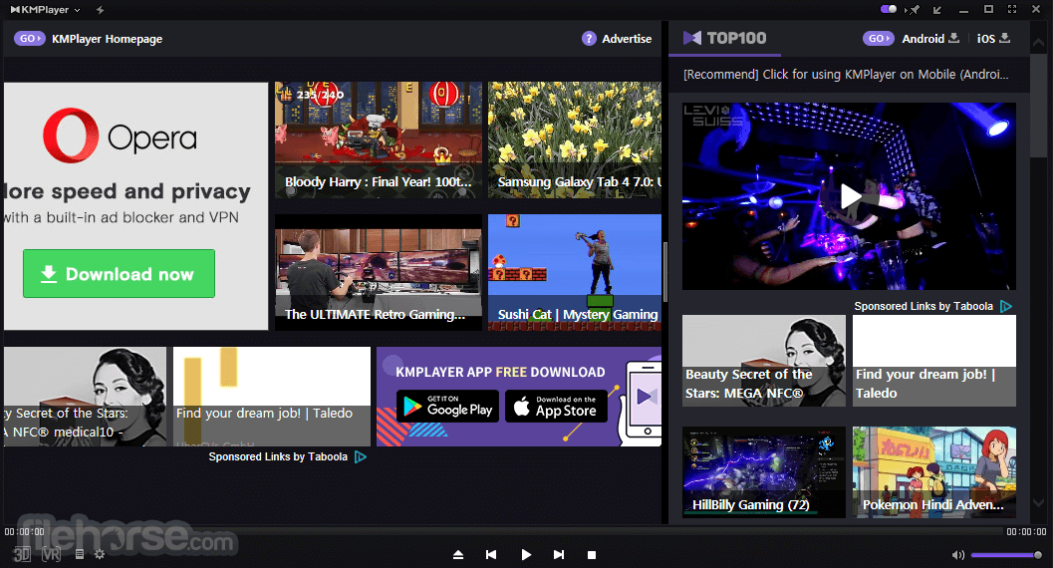Viewport: 1053px width, 568px height.
Task: Mute audio with the speaker icon
Action: (958, 555)
